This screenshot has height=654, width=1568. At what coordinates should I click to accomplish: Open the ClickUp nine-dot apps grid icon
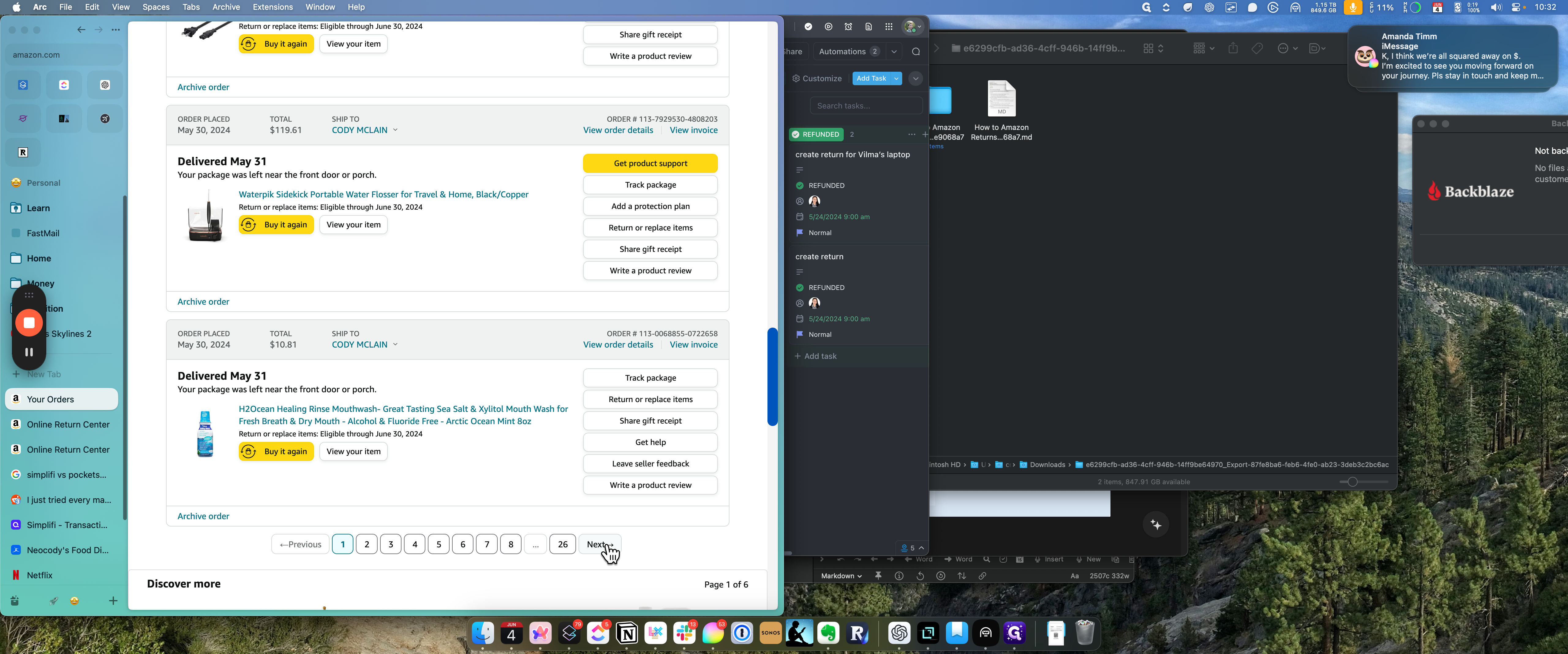click(x=889, y=26)
